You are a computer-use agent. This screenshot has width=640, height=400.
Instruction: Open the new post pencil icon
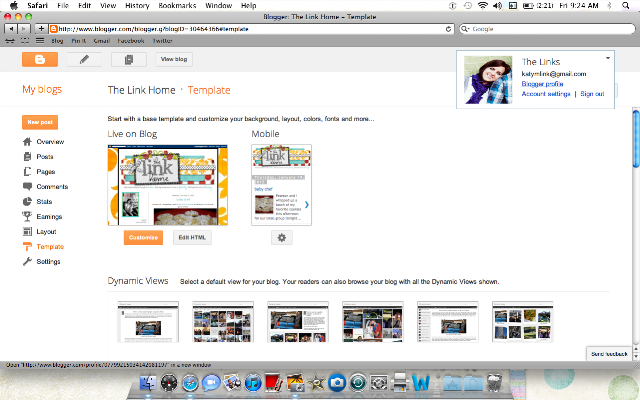tap(84, 60)
